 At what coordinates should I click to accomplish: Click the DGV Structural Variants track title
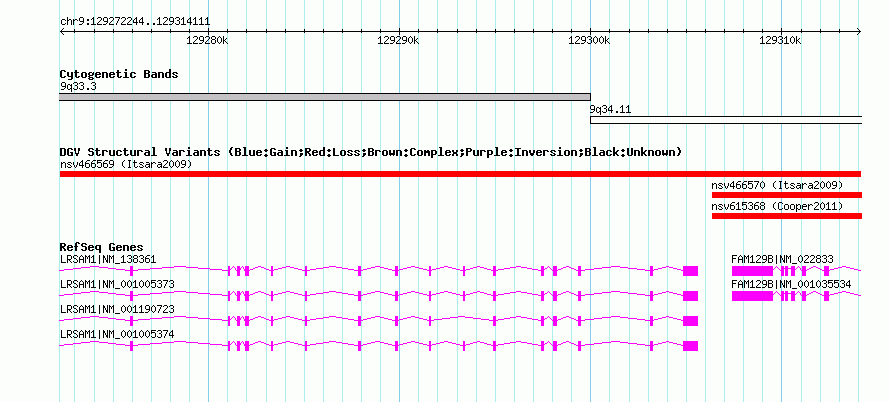pyautogui.click(x=371, y=152)
